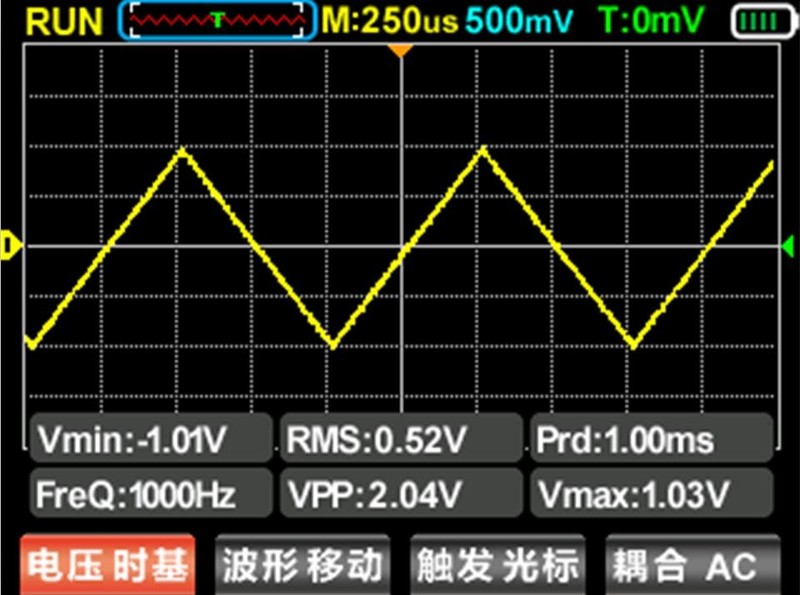Adjust the T:0mV trigger level readout
The height and width of the screenshot is (595, 800).
click(x=652, y=20)
